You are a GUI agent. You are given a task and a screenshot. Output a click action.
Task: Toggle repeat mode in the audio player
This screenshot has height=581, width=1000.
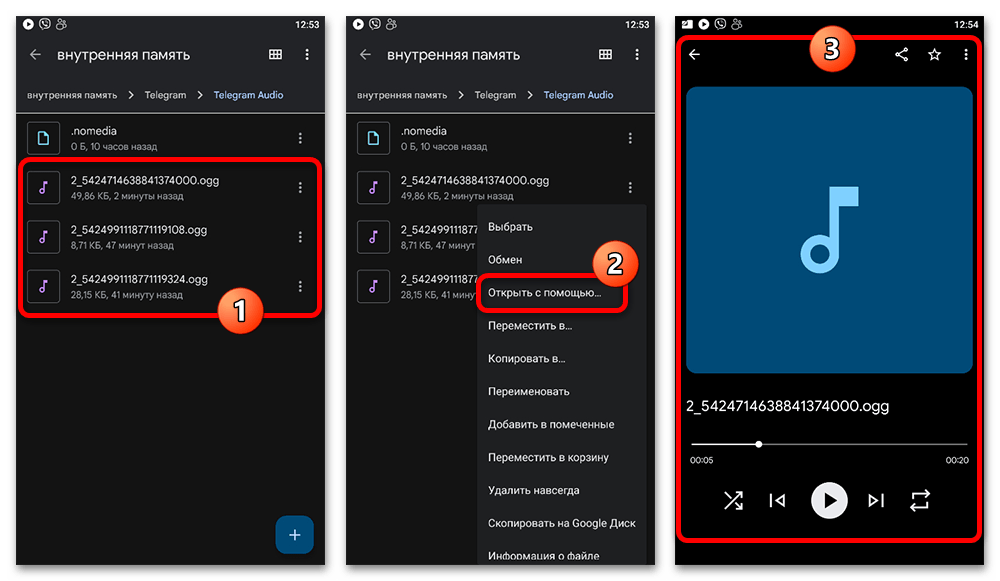(920, 501)
